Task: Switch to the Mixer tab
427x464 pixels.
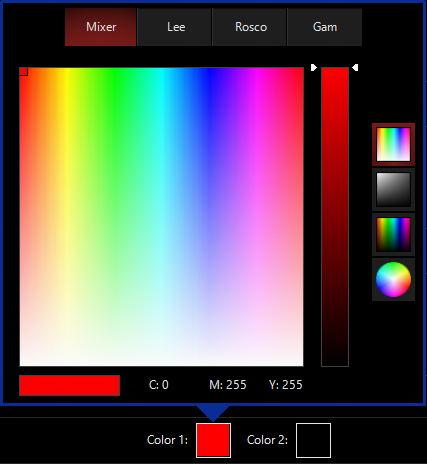Action: (x=101, y=27)
